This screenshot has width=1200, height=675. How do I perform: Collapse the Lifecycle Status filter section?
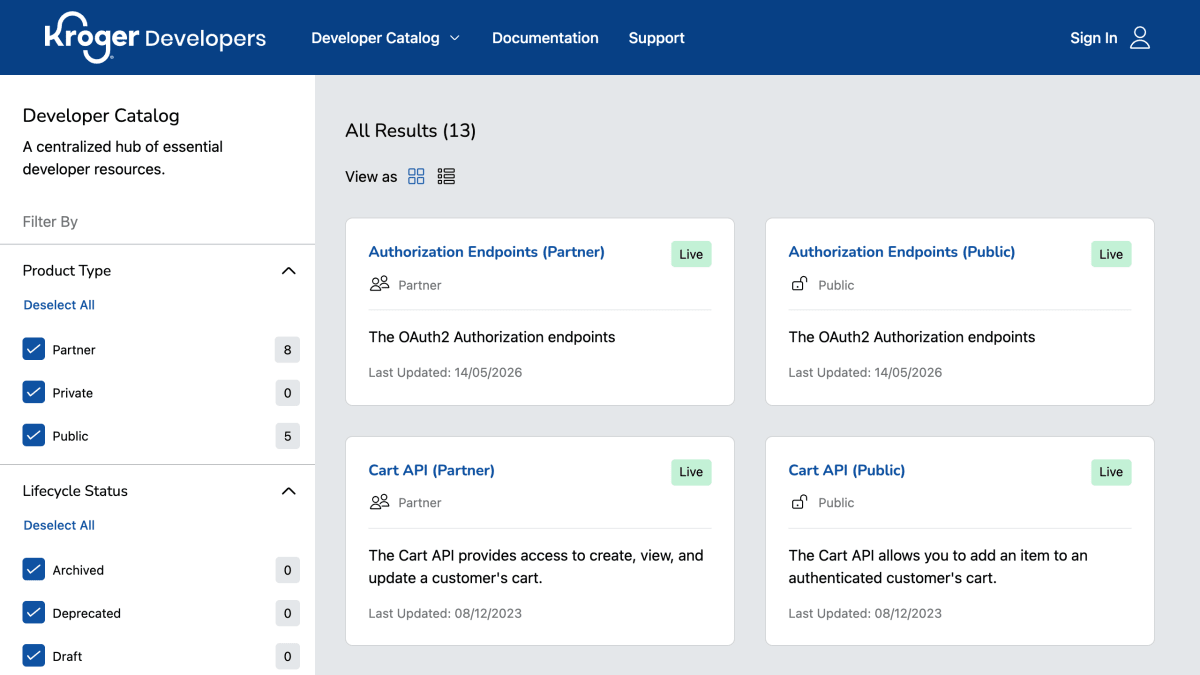point(289,491)
